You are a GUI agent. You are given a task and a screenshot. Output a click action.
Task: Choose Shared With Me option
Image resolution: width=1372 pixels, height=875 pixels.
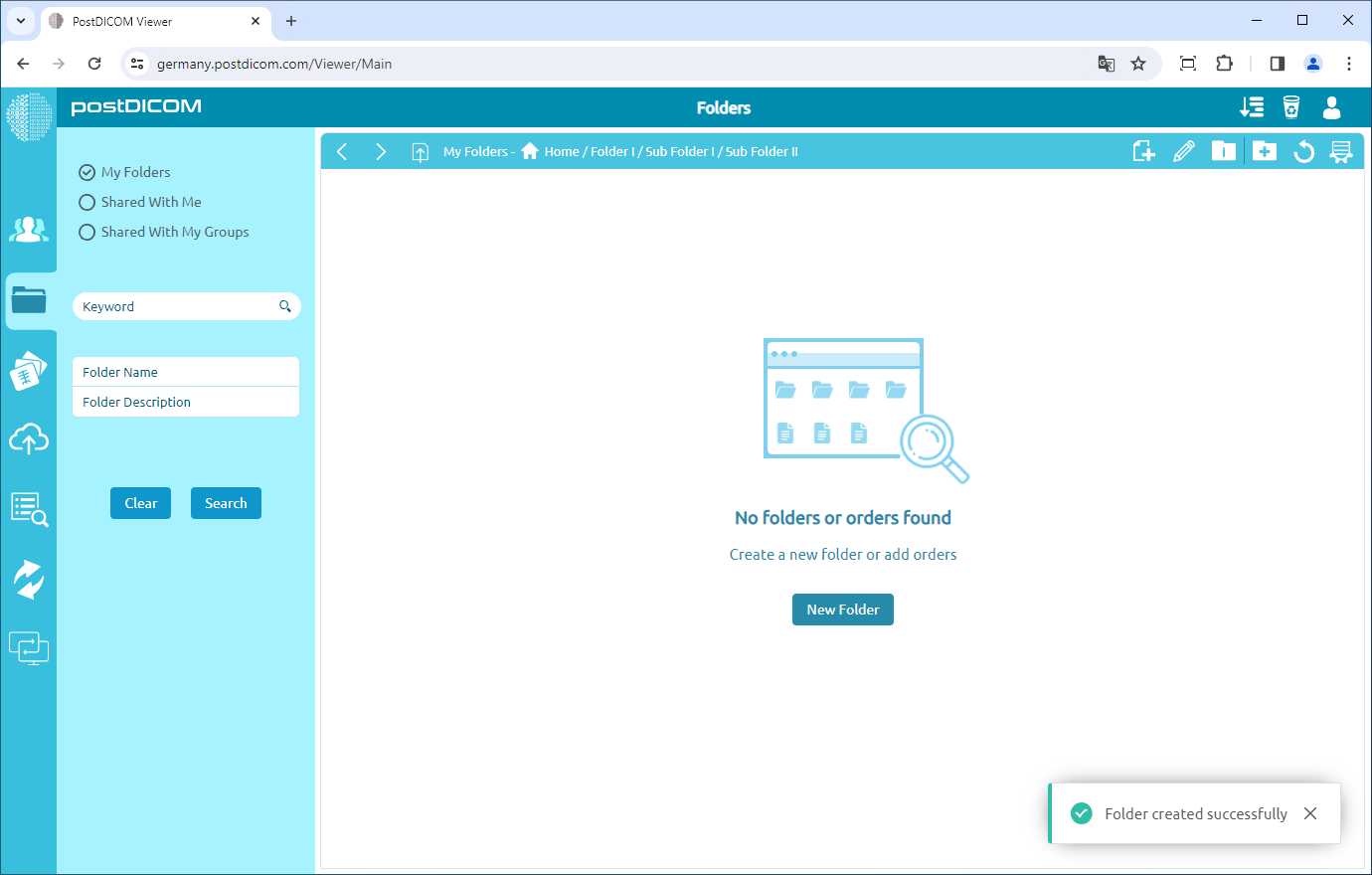click(x=86, y=202)
